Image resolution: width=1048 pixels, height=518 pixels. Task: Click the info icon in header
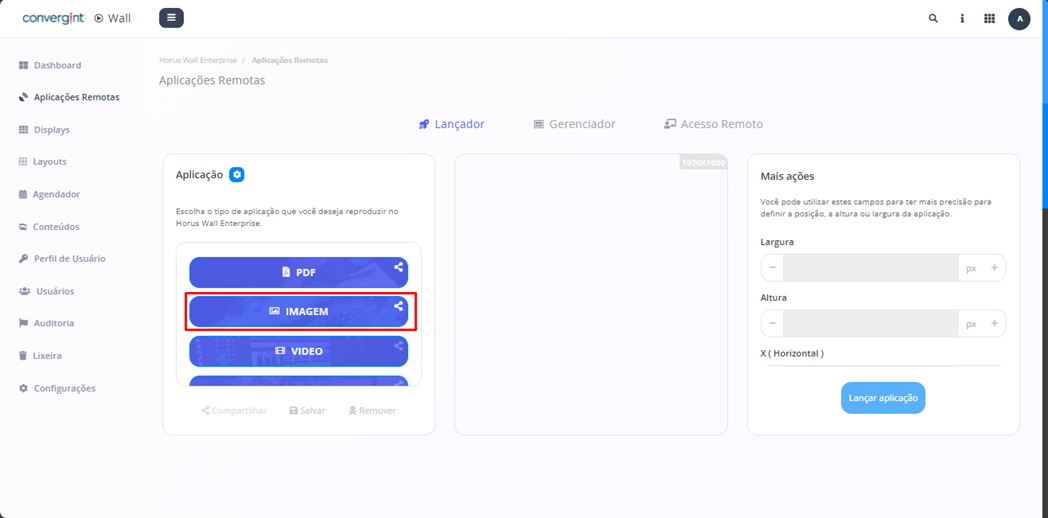(x=962, y=18)
